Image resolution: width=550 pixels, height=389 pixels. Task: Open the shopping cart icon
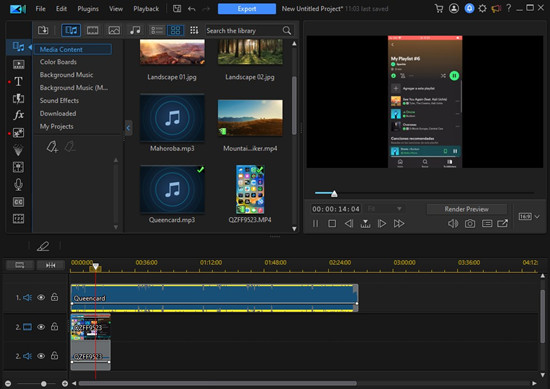click(438, 8)
